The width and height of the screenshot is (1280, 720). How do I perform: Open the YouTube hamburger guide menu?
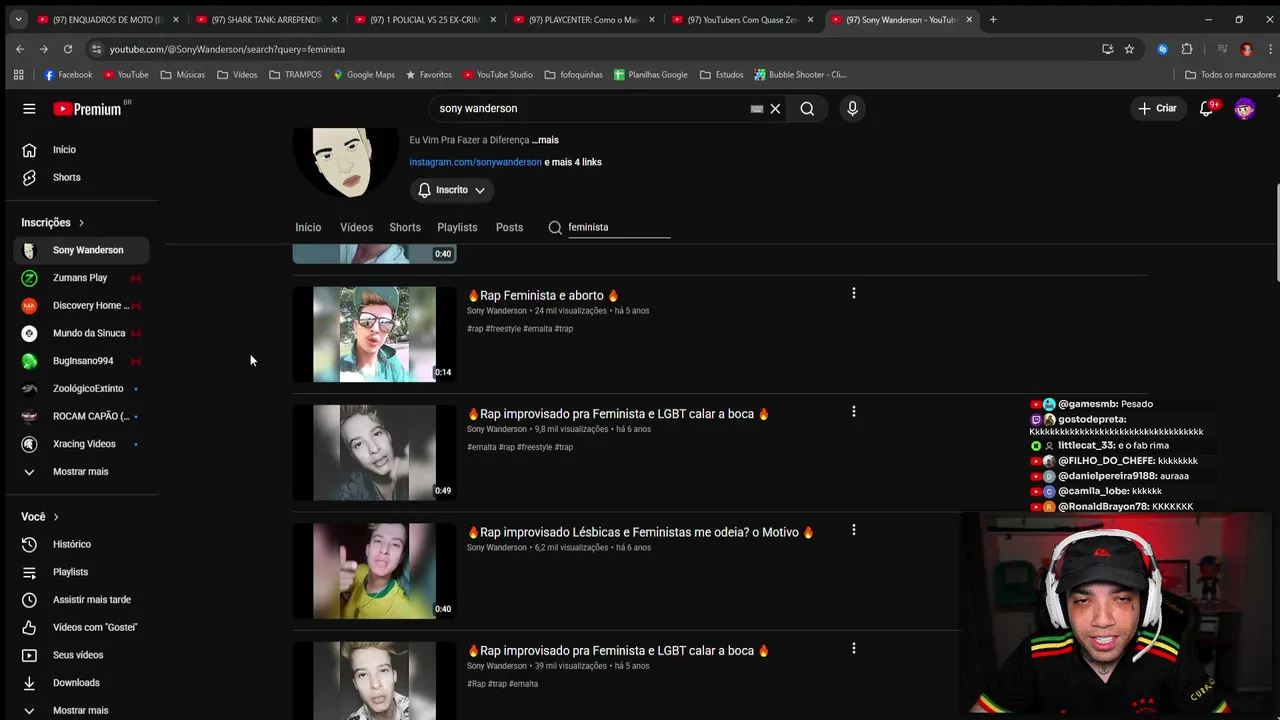29,109
